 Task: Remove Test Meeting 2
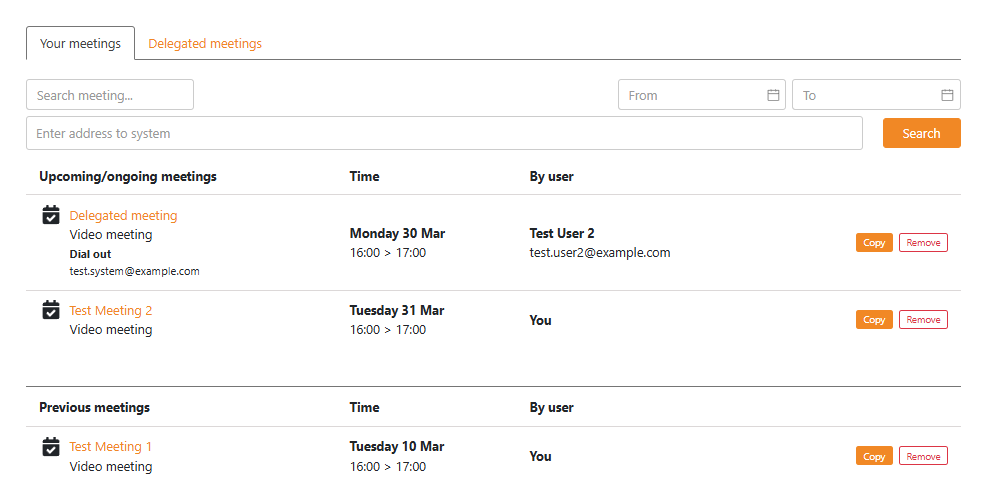(923, 320)
